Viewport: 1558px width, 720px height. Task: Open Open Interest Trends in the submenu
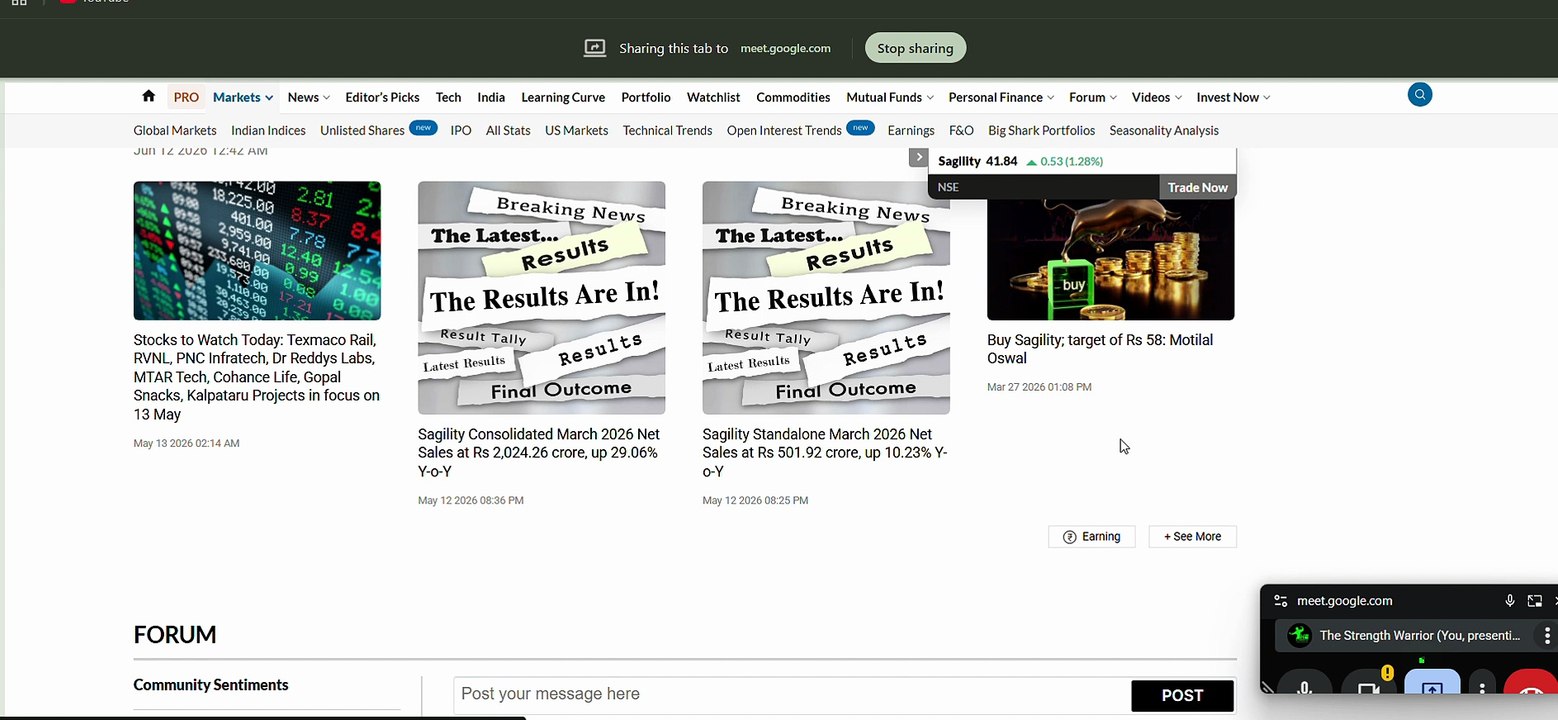tap(784, 130)
